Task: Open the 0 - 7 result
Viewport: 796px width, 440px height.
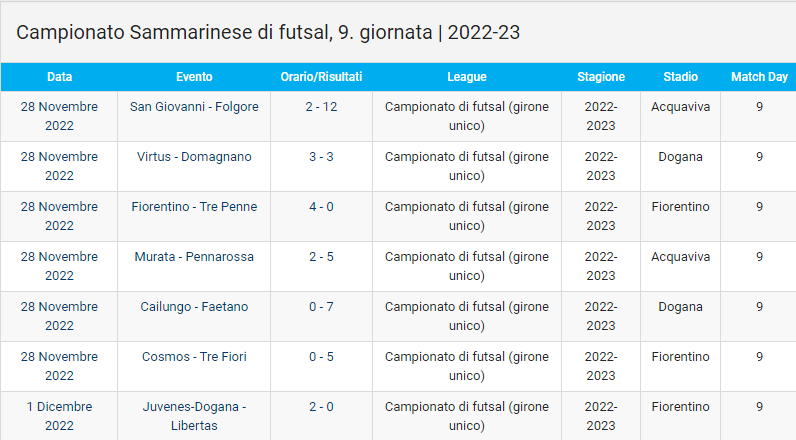Action: click(x=321, y=307)
